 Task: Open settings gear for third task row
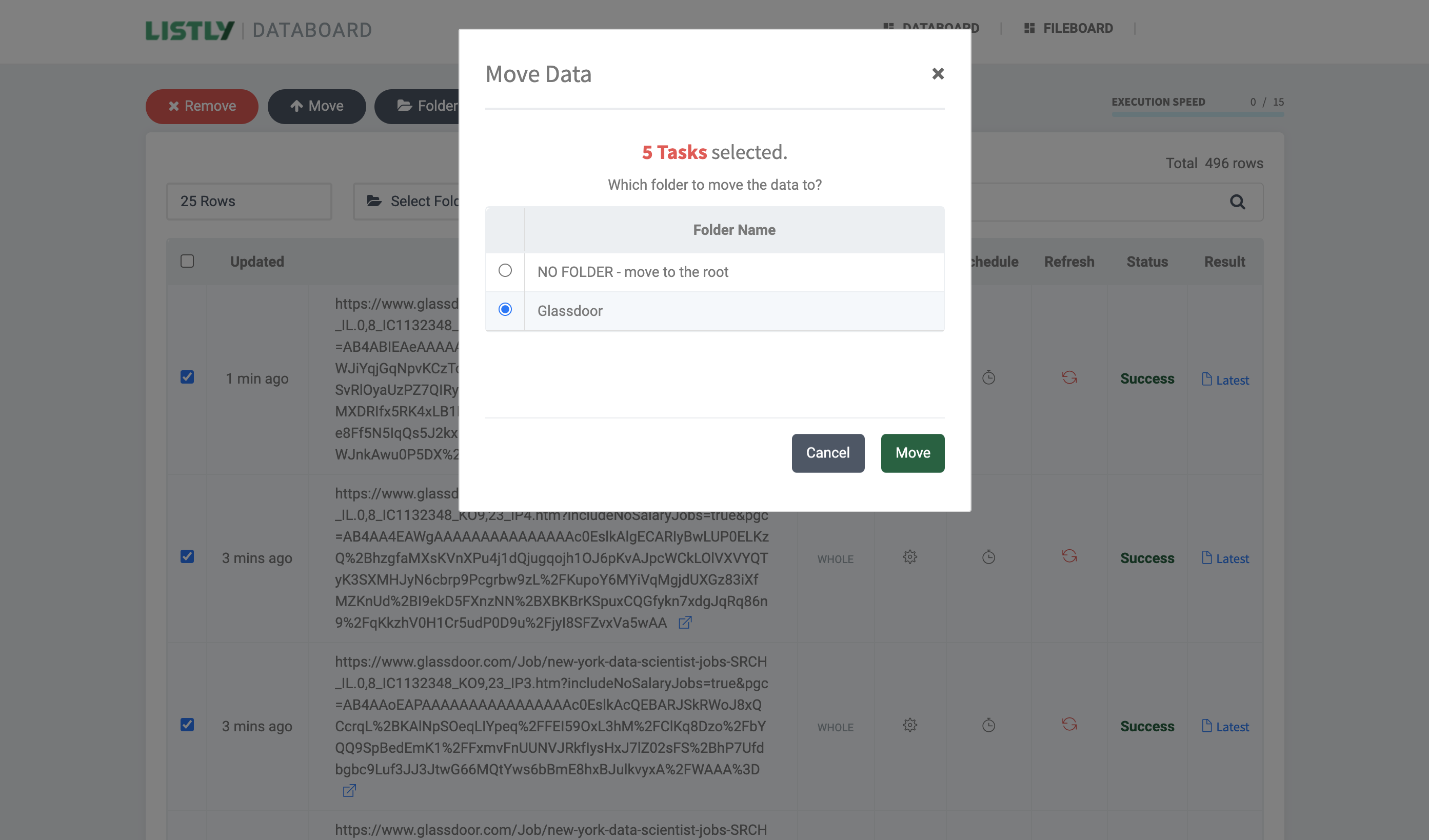tap(909, 726)
